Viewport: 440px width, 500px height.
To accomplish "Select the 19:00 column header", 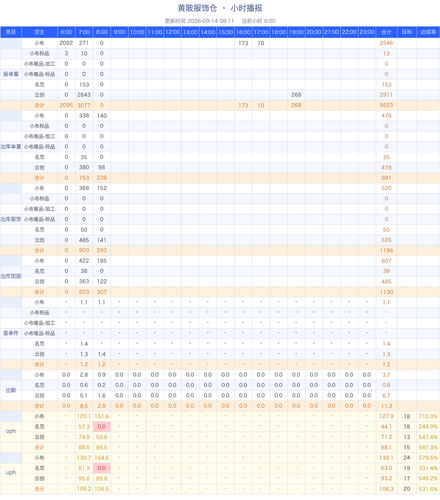I will pos(296,32).
